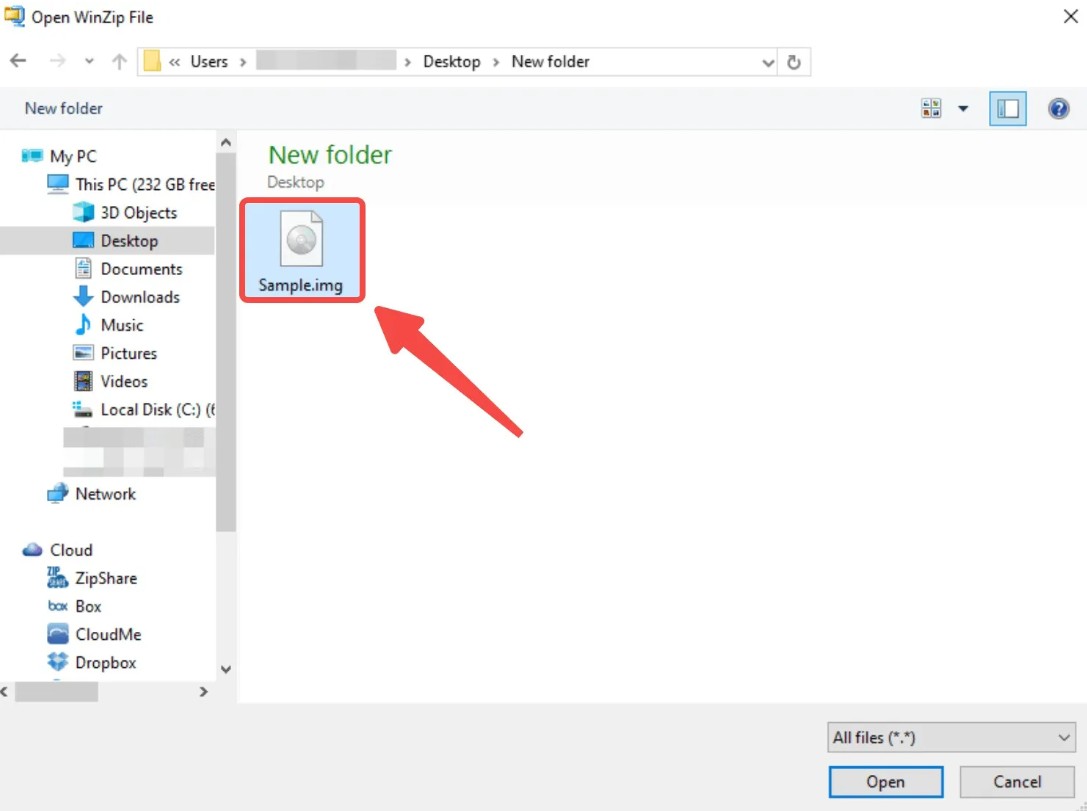Go back using the left arrow
Viewport: 1087px width, 811px height.
click(x=18, y=61)
